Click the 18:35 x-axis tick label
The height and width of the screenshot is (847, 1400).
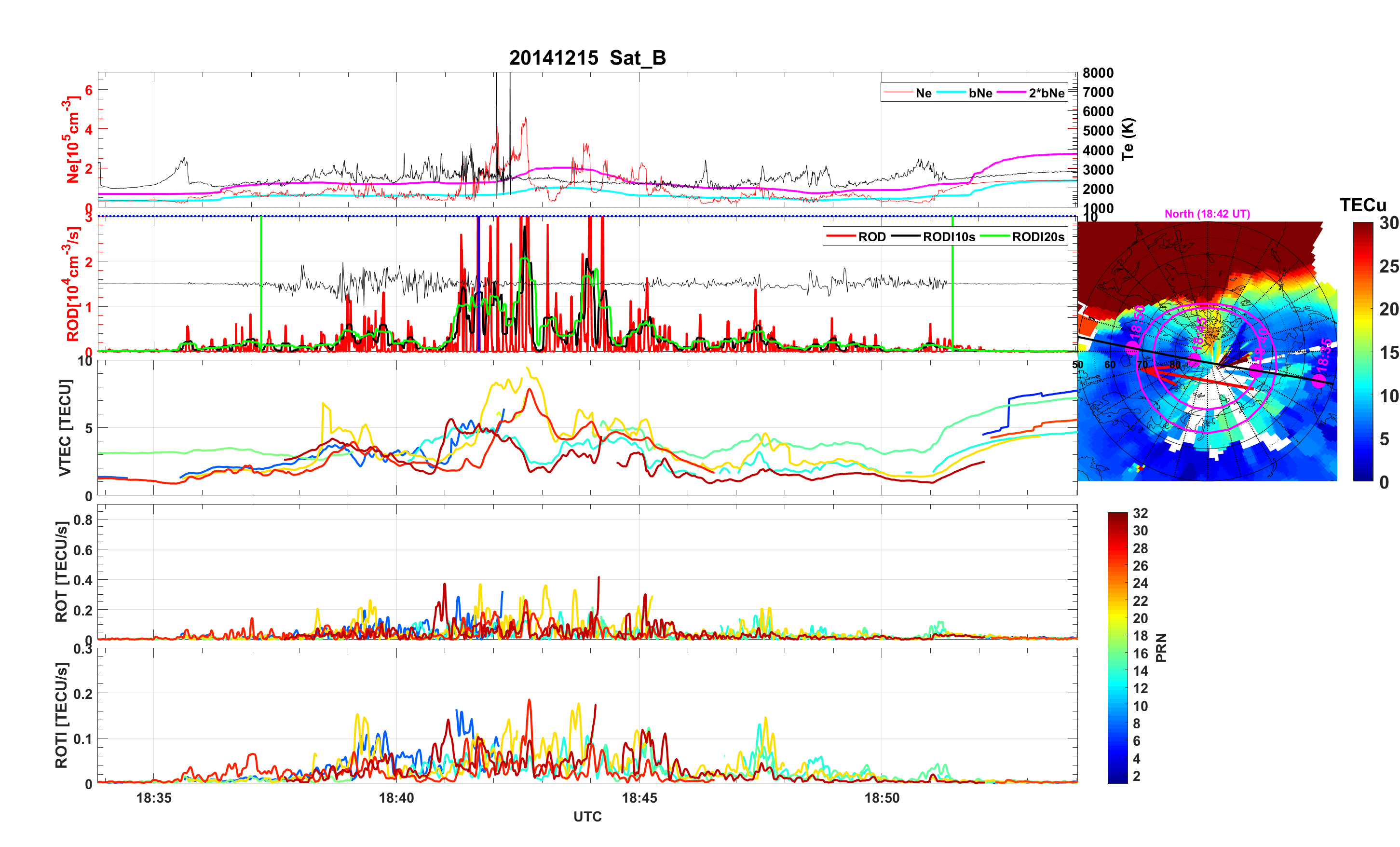pos(153,797)
